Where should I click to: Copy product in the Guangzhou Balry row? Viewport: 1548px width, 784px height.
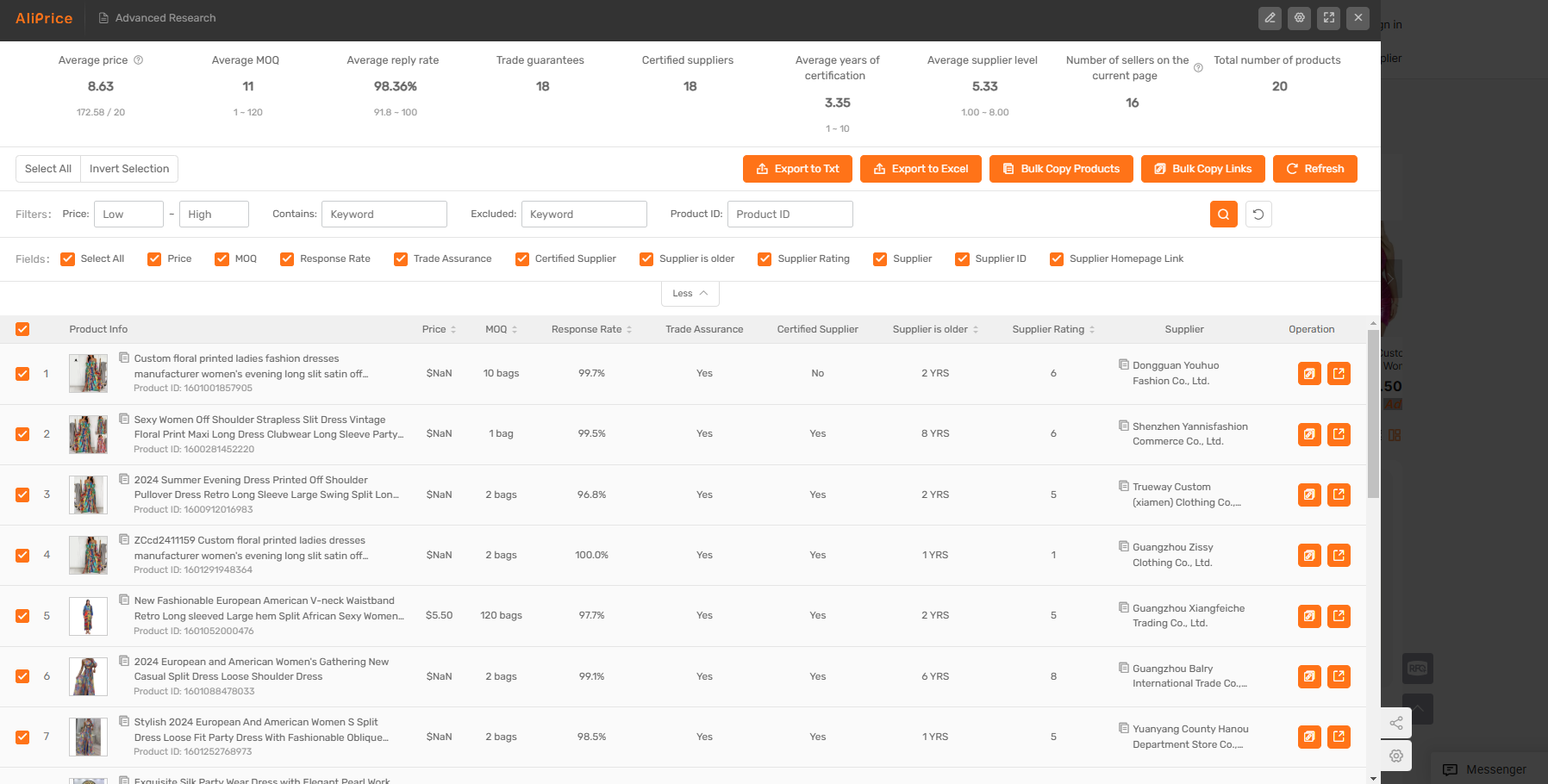(1309, 676)
